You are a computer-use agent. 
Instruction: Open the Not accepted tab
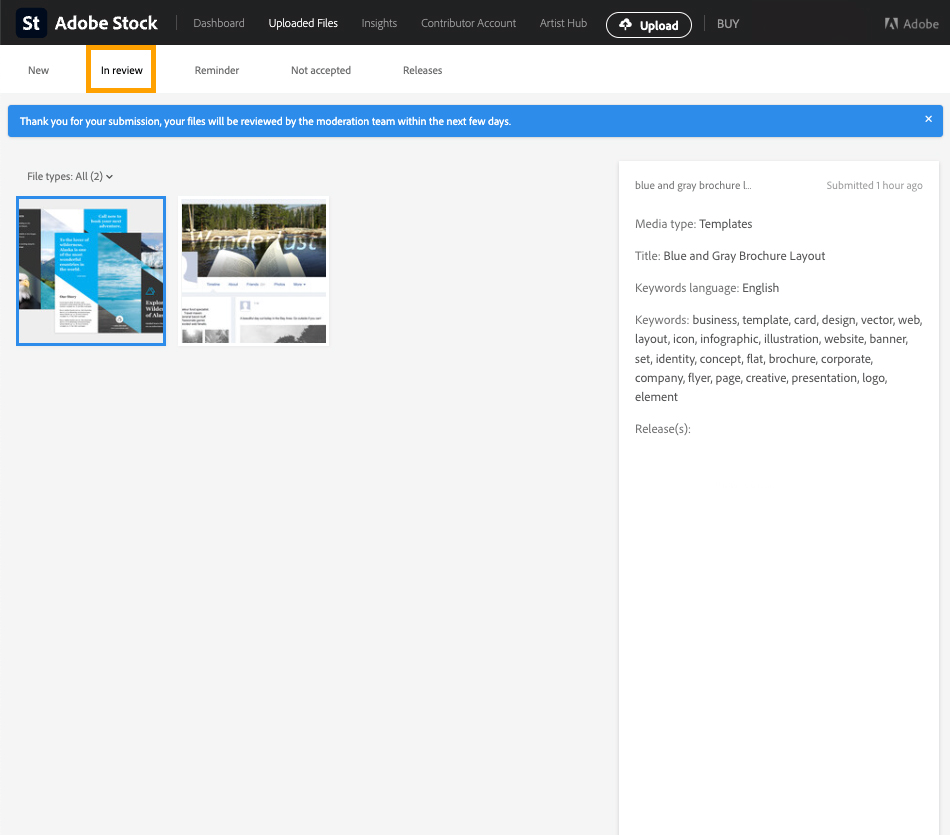click(321, 70)
